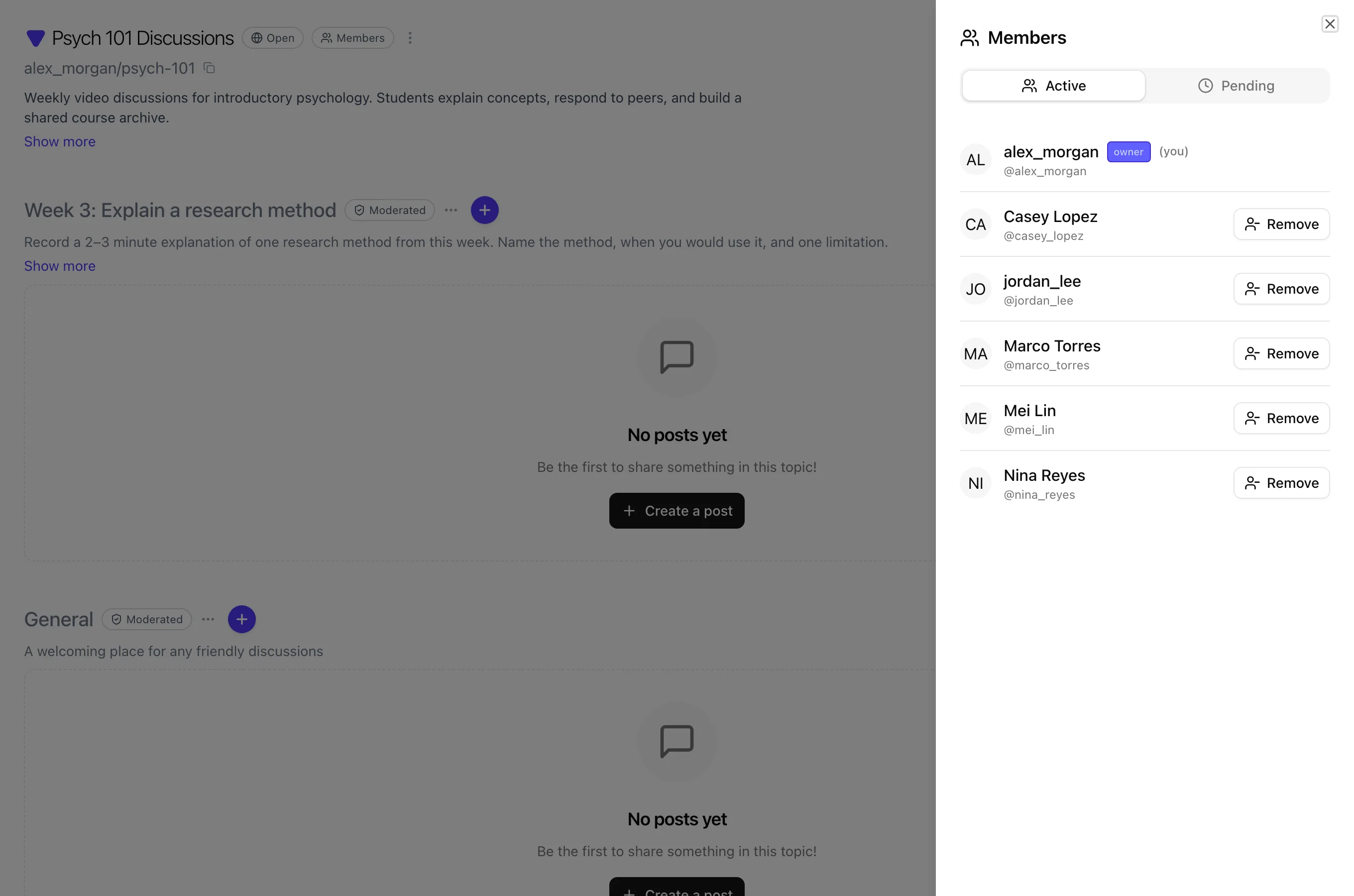Click the chat bubble icon in Week 3
Screen dimensions: 1354x896
tap(677, 357)
